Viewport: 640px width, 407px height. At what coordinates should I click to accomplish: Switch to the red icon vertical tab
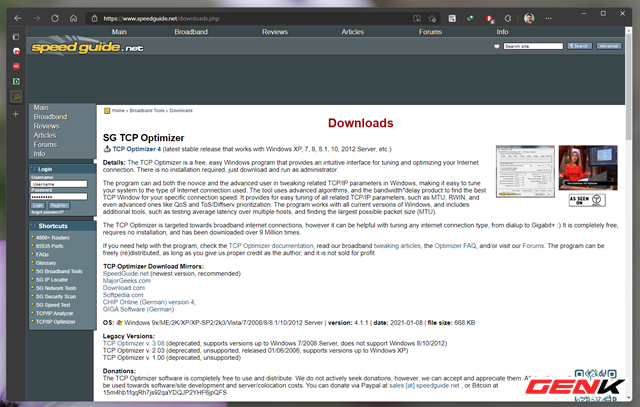click(16, 66)
